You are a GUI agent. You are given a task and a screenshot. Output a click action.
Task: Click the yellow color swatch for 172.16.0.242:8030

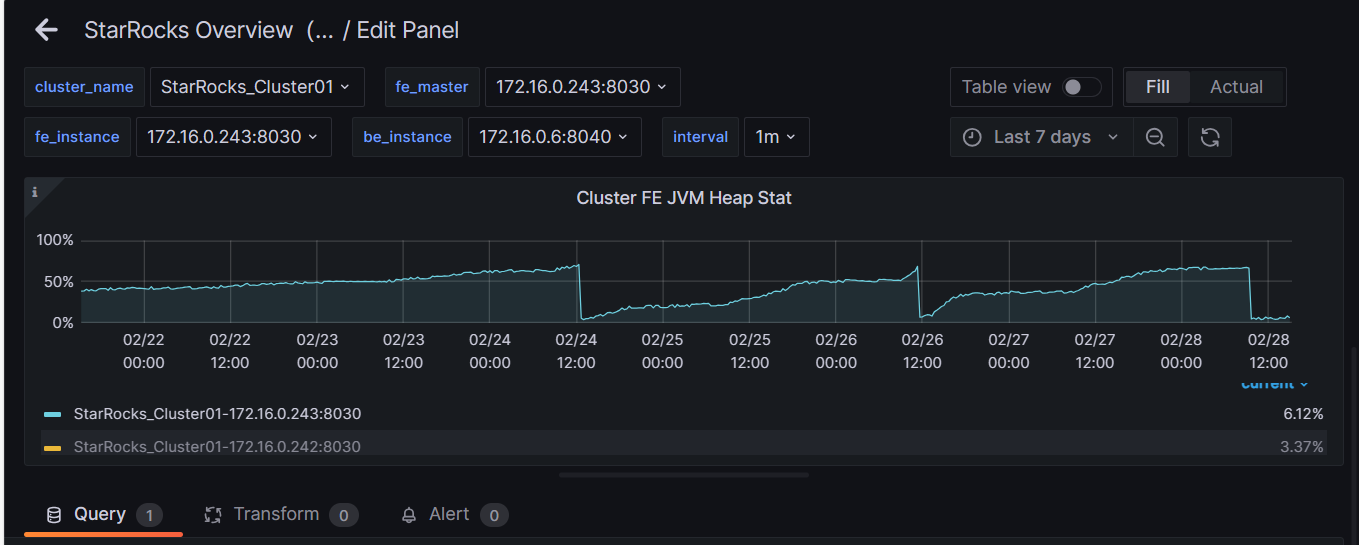point(53,447)
